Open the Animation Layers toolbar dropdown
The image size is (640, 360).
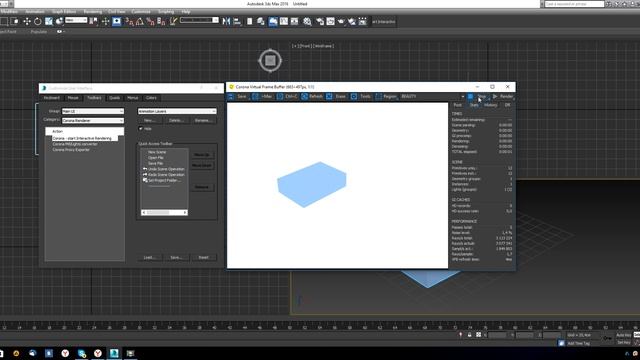pos(177,111)
